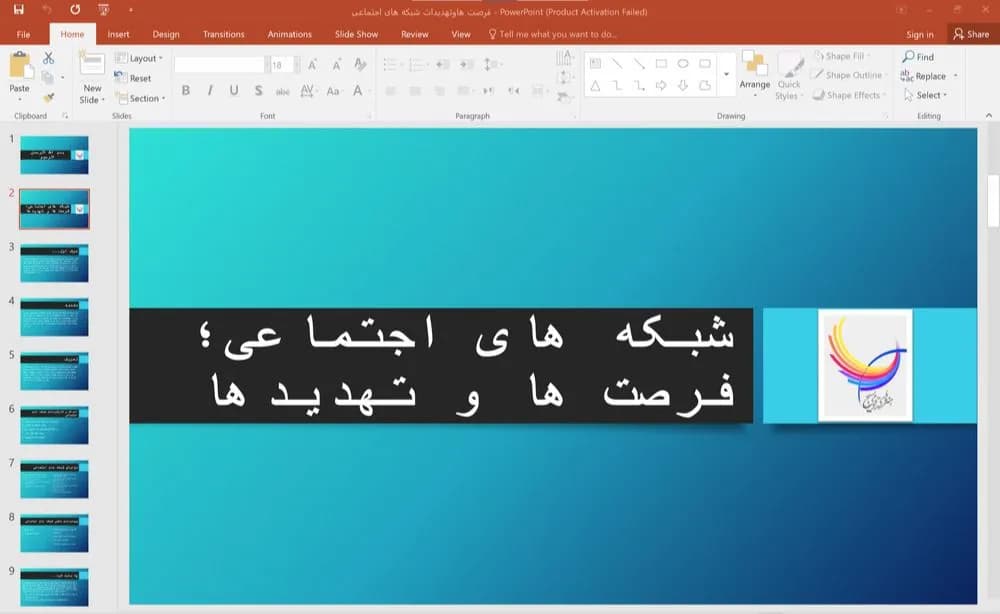The width and height of the screenshot is (1000, 614).
Task: Increase list indent level icon
Action: (466, 64)
